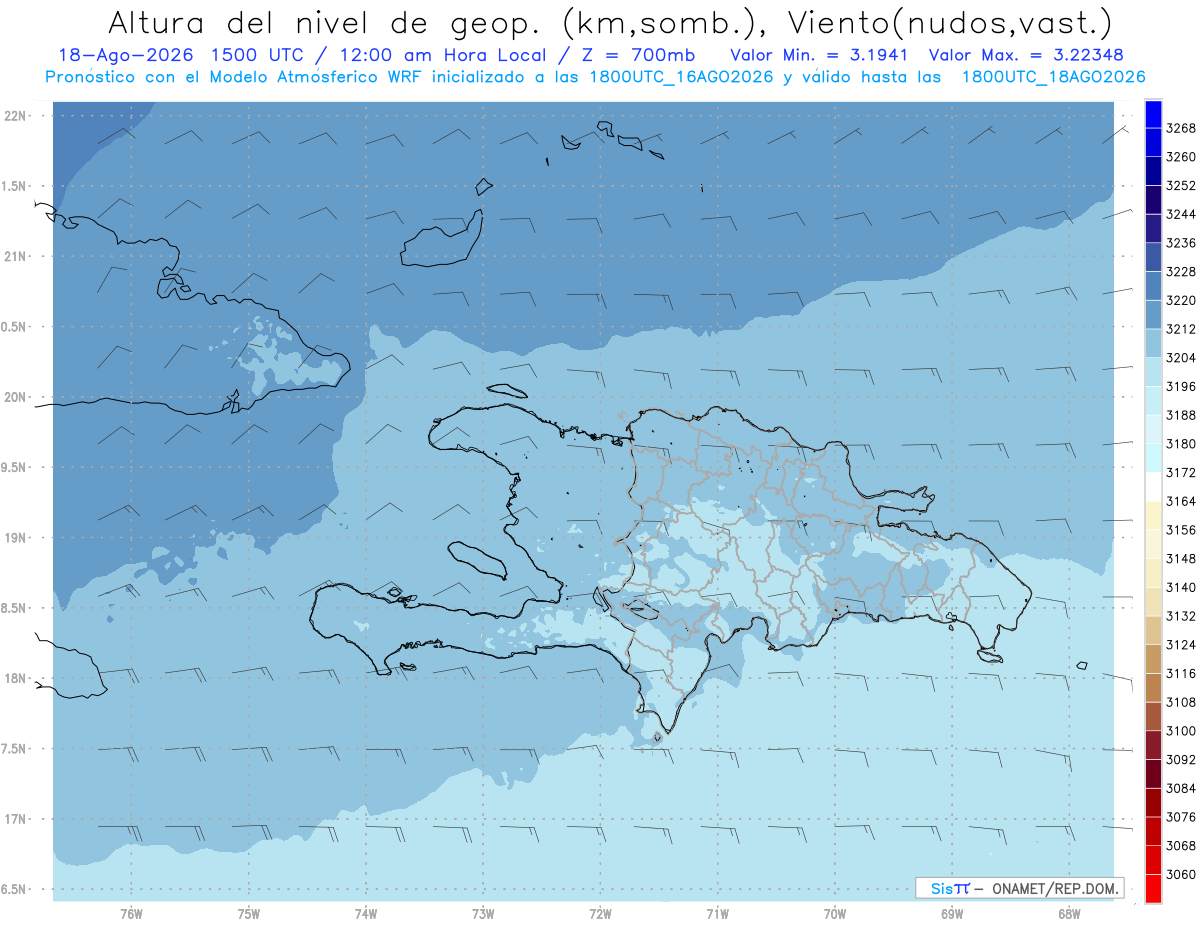This screenshot has width=1200, height=927.
Task: Click the 17N latitude label
Action: (x=15, y=819)
